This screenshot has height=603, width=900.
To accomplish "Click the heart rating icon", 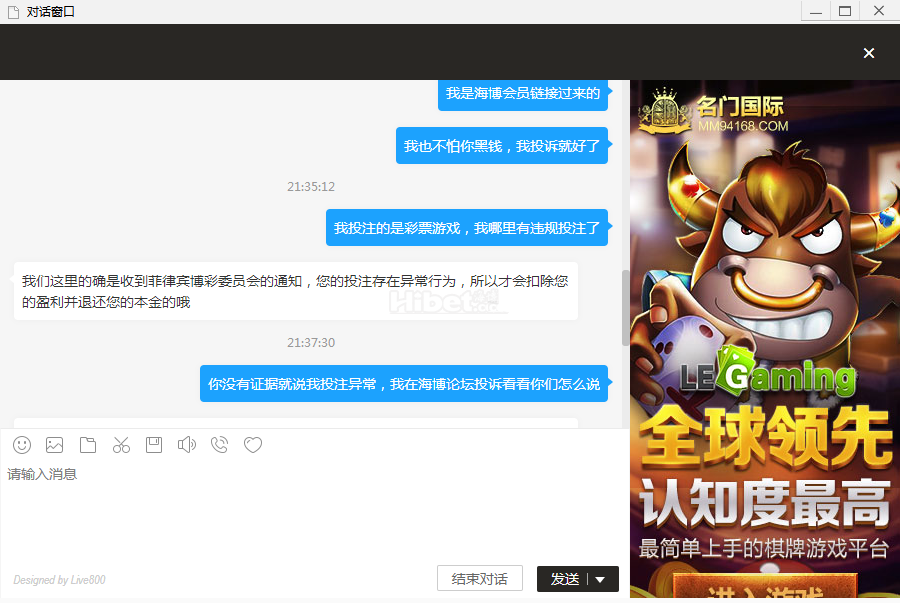I will click(253, 445).
